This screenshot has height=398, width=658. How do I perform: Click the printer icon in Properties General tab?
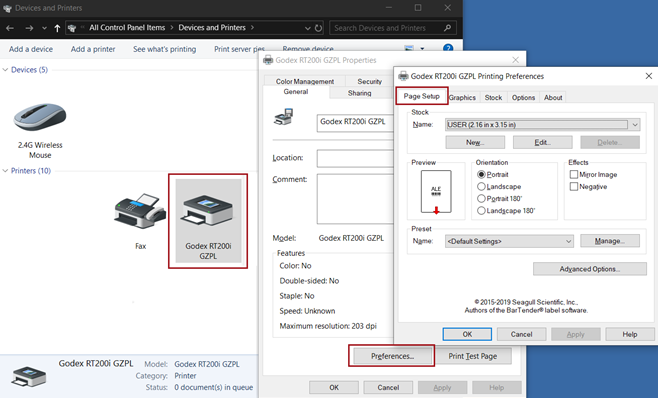(x=284, y=117)
